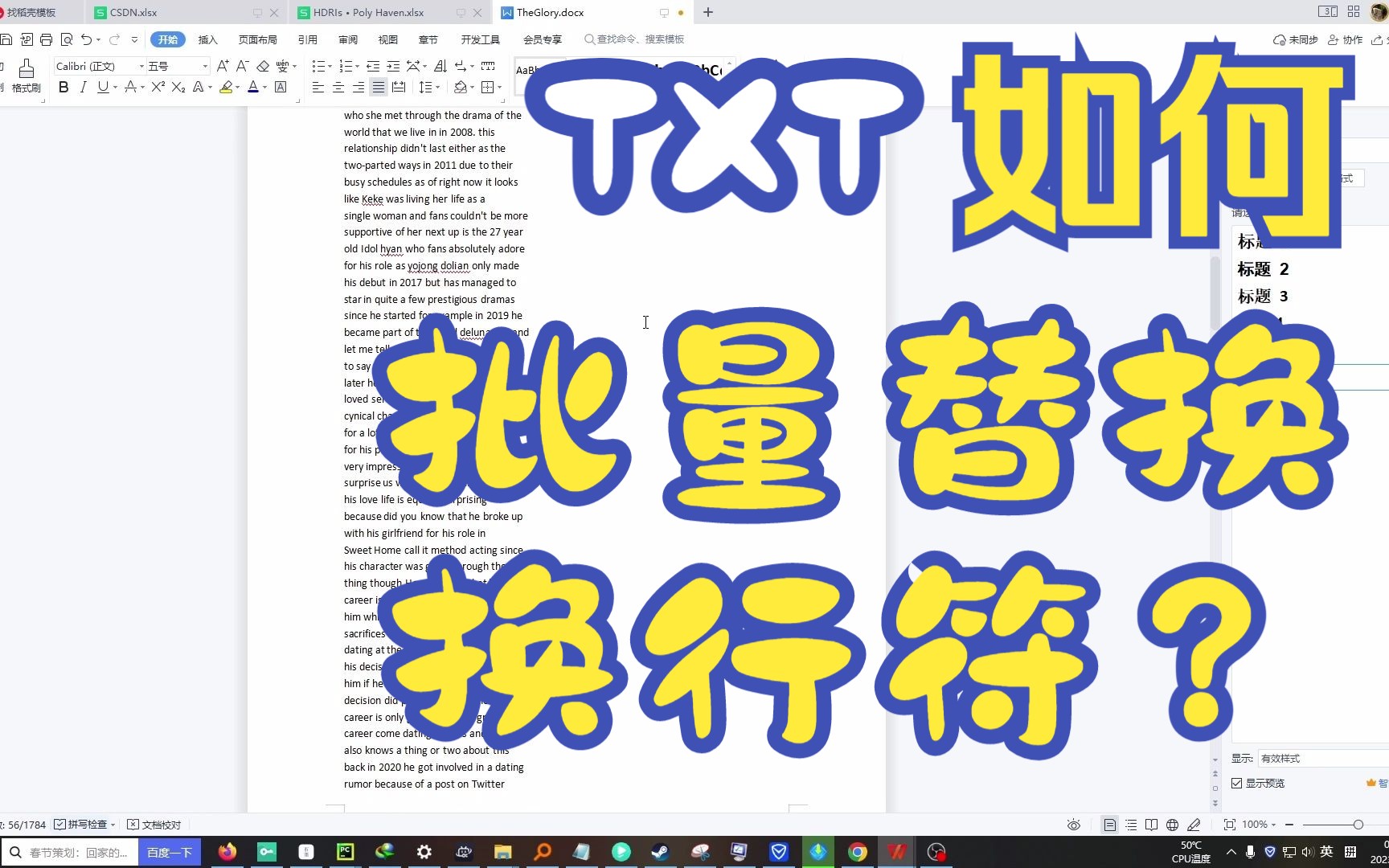Open the 开发工具 (Developer) tab

[481, 39]
